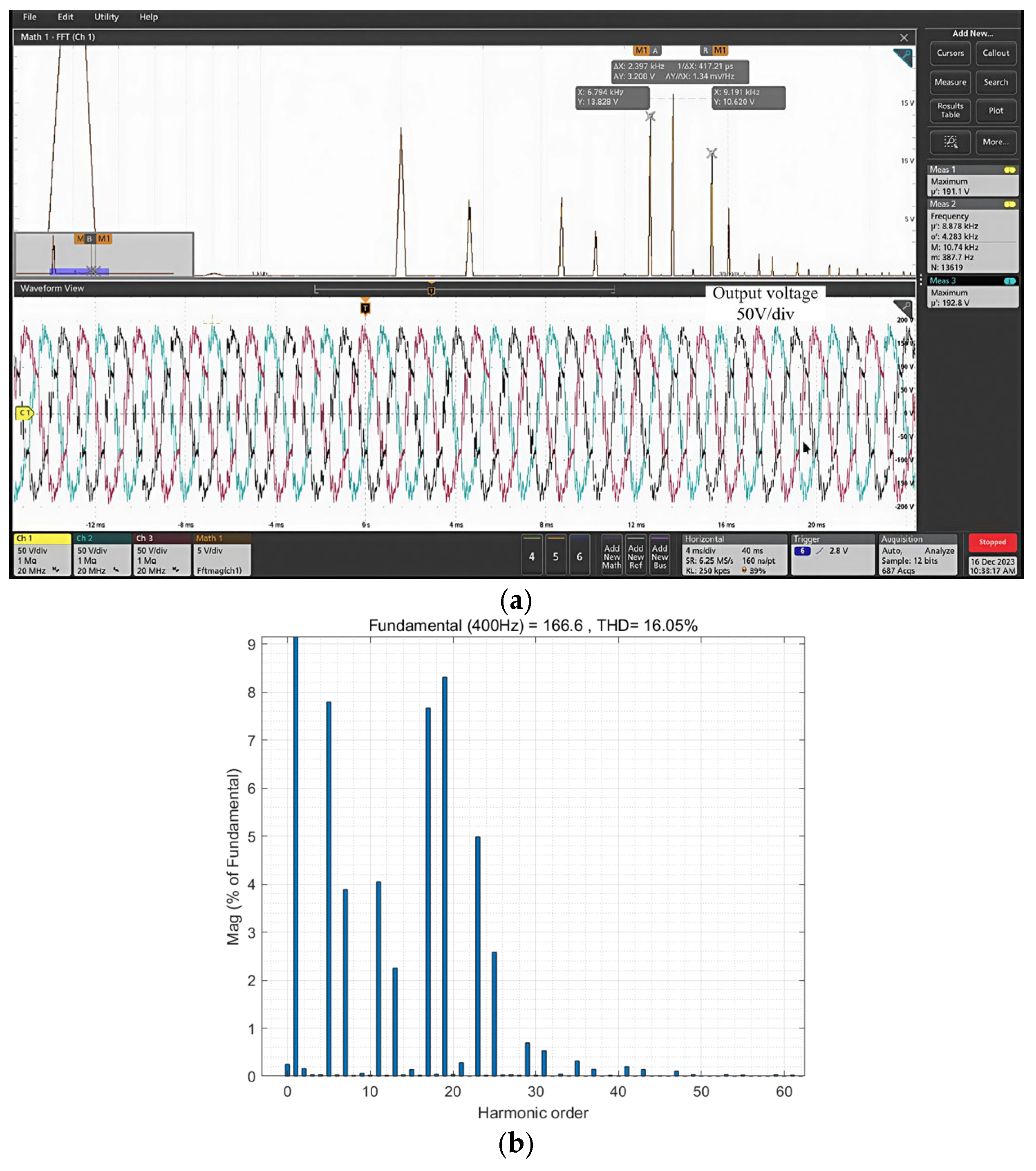Open the File menu
This screenshot has width=1036, height=1171.
pyautogui.click(x=29, y=17)
